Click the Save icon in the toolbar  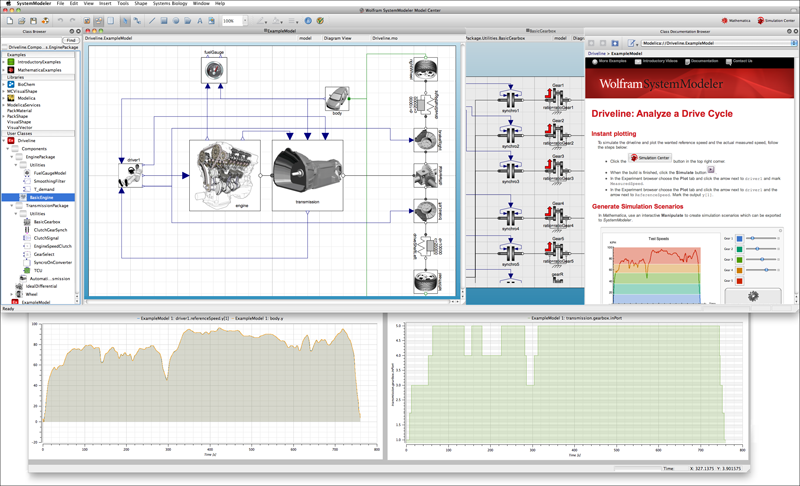[32, 20]
